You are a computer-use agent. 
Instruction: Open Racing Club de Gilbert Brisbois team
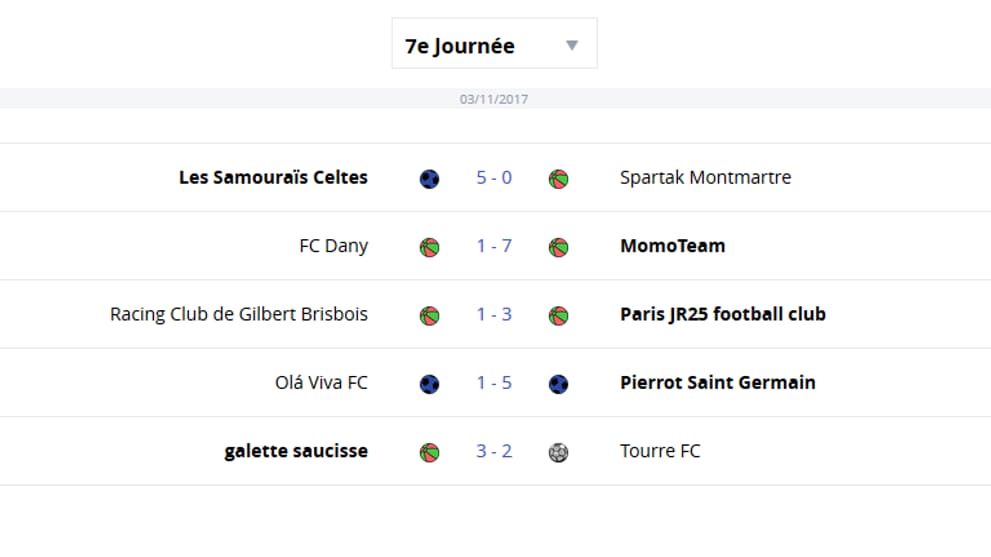click(239, 314)
